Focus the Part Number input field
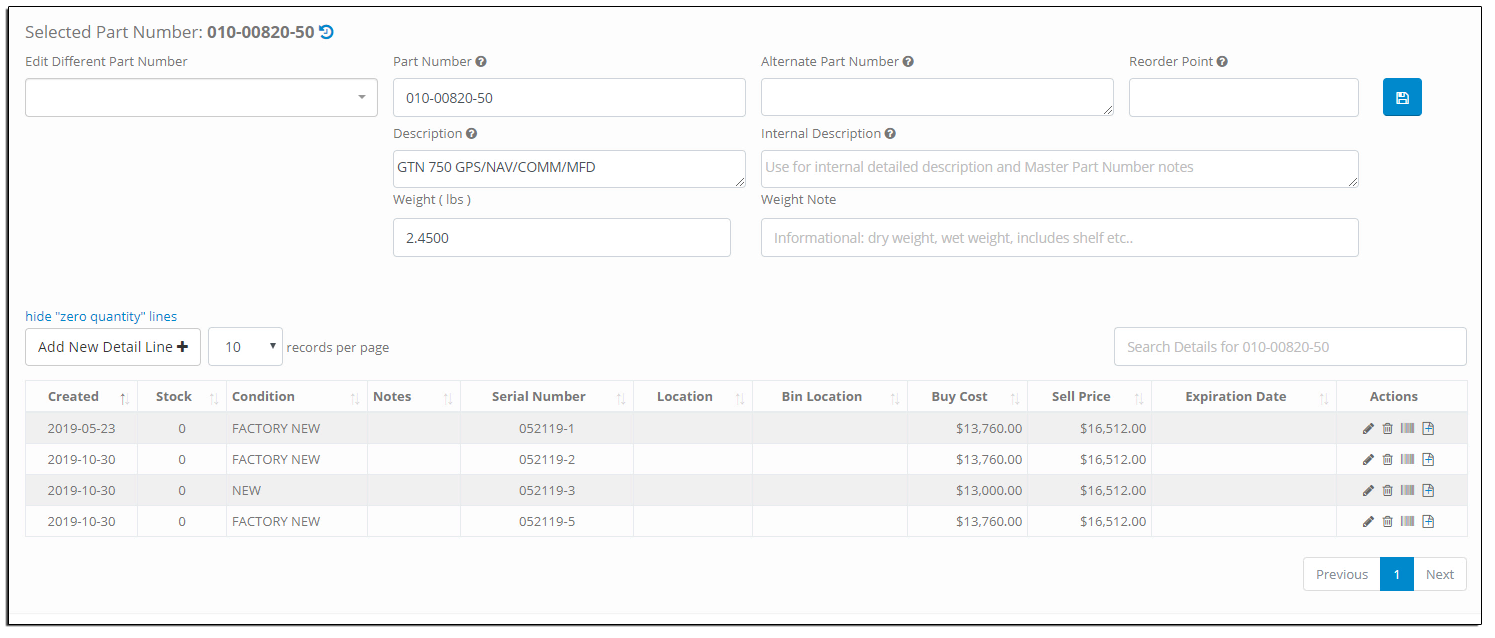Viewport: 1495px width, 638px height. coord(569,97)
